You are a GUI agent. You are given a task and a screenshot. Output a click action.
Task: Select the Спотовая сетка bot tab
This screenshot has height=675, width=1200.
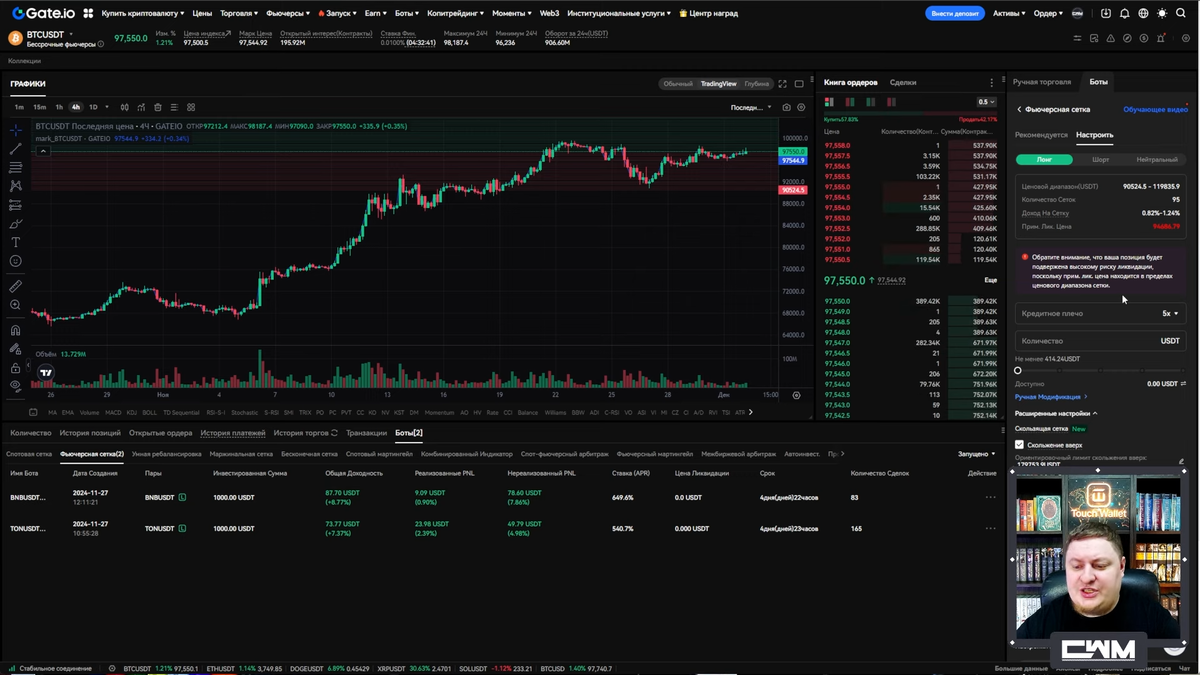29,454
